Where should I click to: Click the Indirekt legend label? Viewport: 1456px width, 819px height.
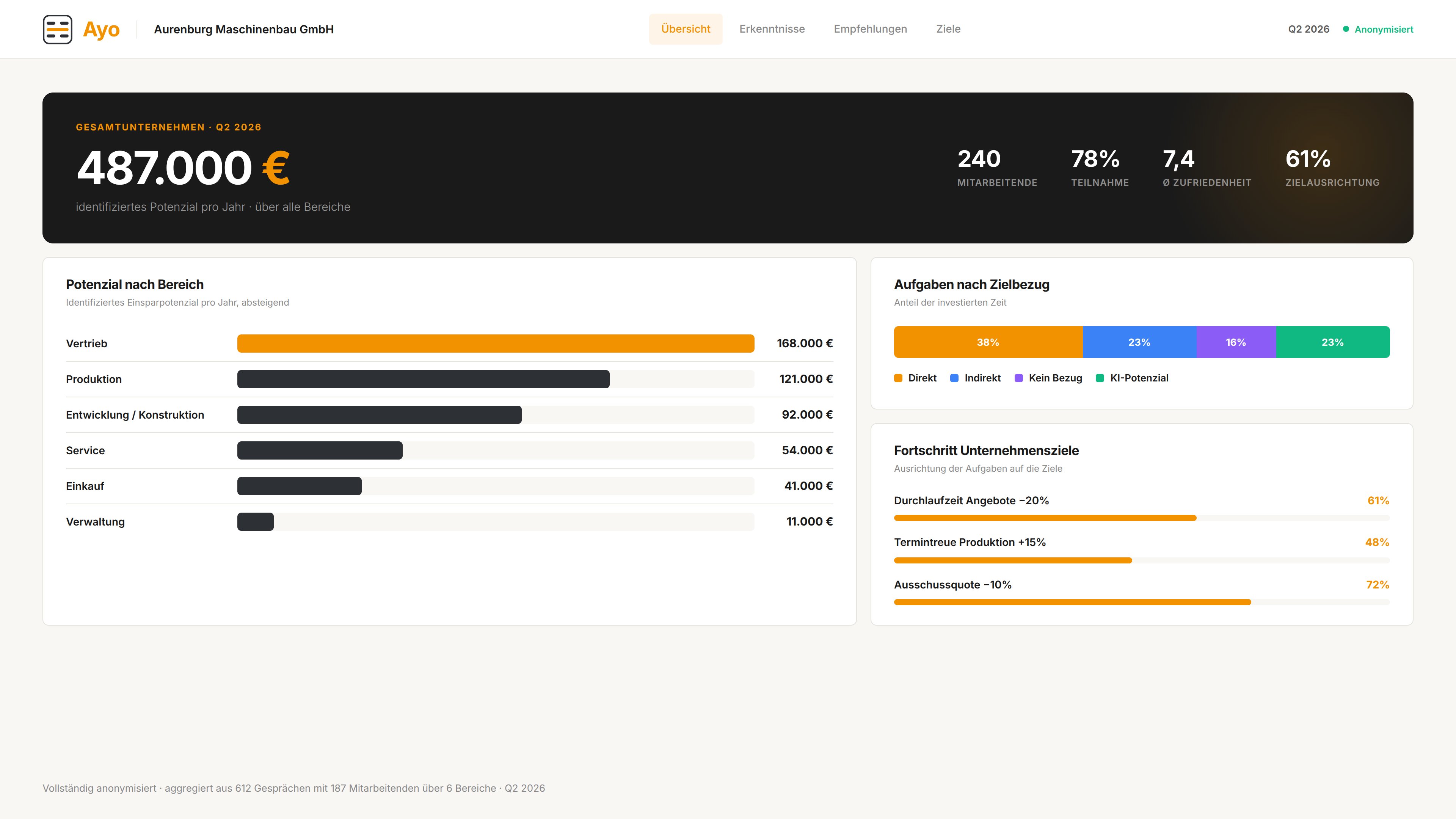point(982,378)
